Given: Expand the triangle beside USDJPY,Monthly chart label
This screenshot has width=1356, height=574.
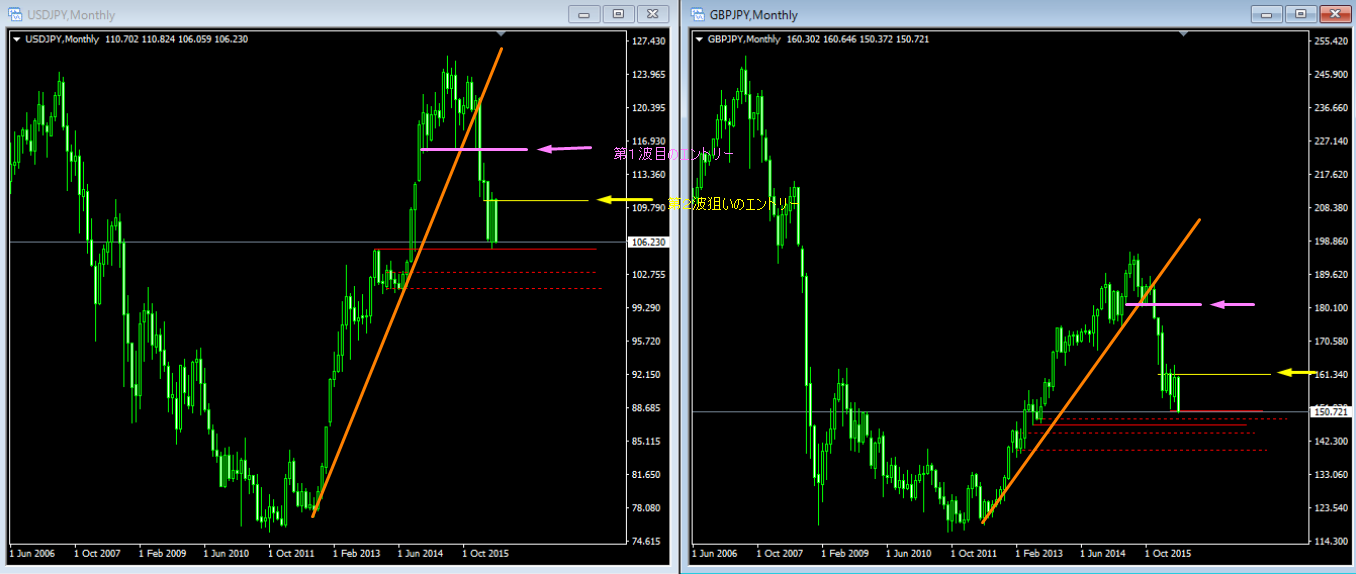Looking at the screenshot, I should [x=16, y=39].
